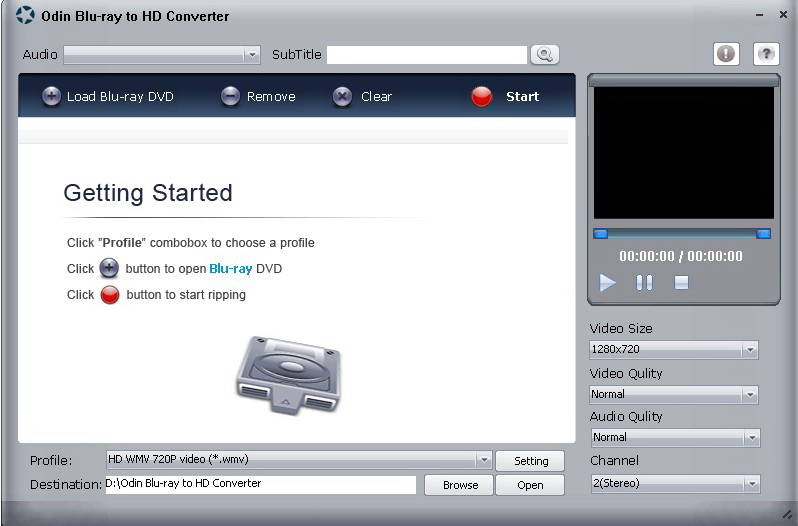Click the Odin app logo in title bar

point(25,15)
